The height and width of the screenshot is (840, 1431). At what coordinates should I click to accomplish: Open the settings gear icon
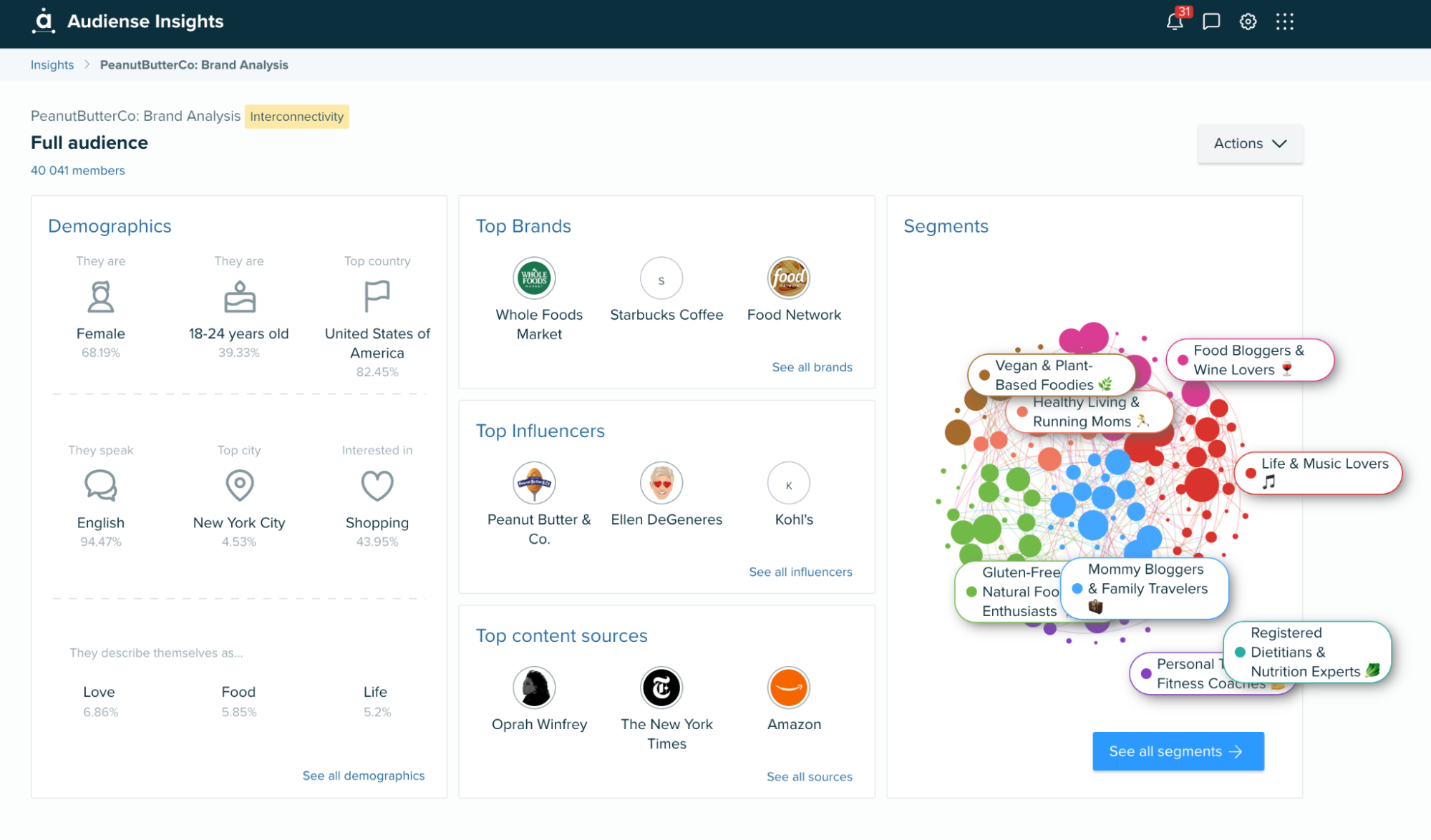pyautogui.click(x=1248, y=21)
